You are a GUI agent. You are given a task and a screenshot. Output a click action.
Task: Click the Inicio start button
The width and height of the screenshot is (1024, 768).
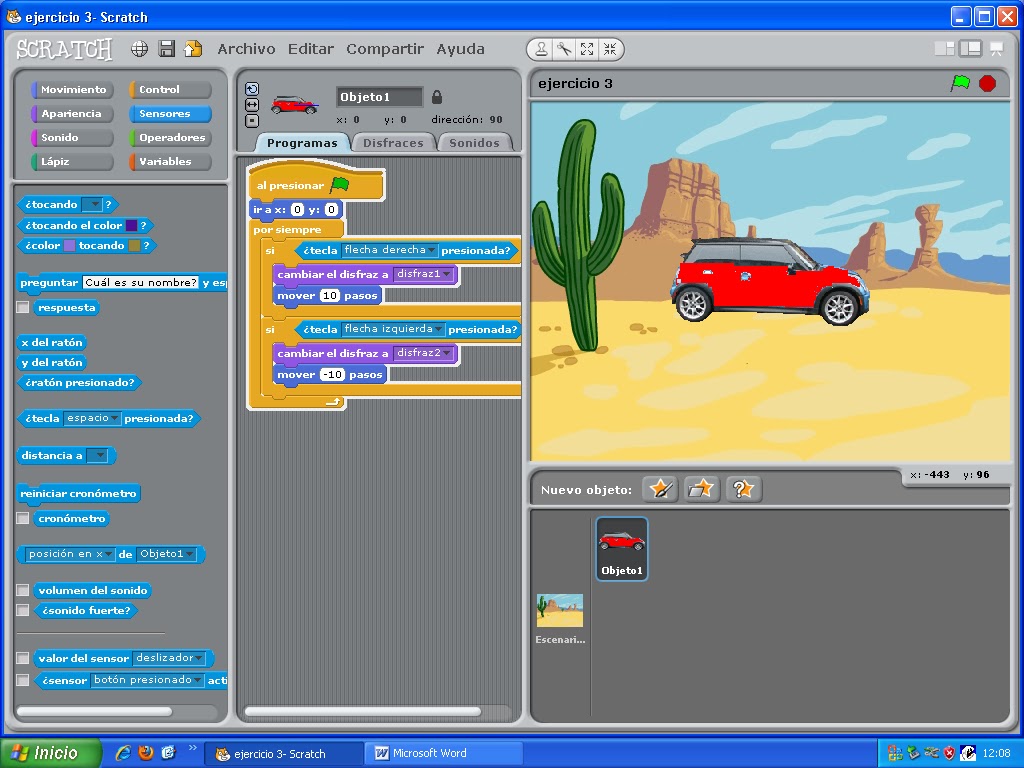coord(51,753)
